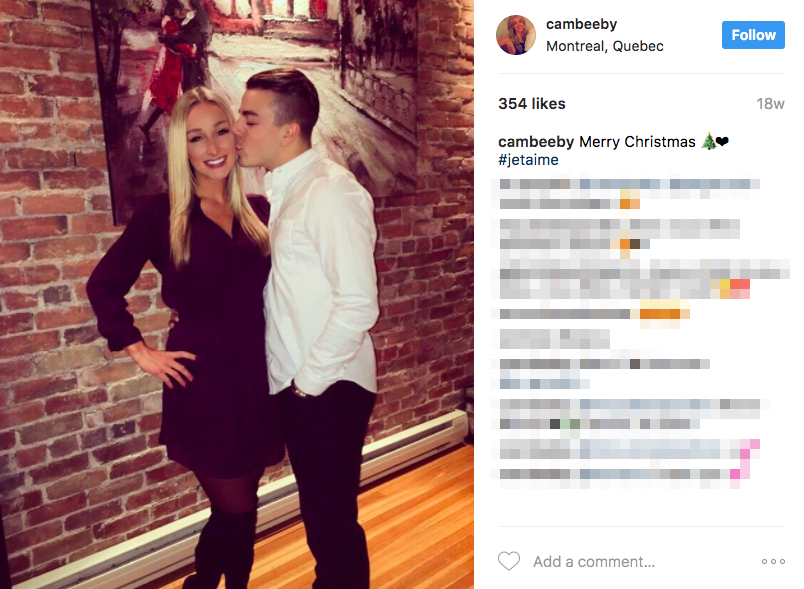Open cambeeby username in post header

tap(581, 24)
